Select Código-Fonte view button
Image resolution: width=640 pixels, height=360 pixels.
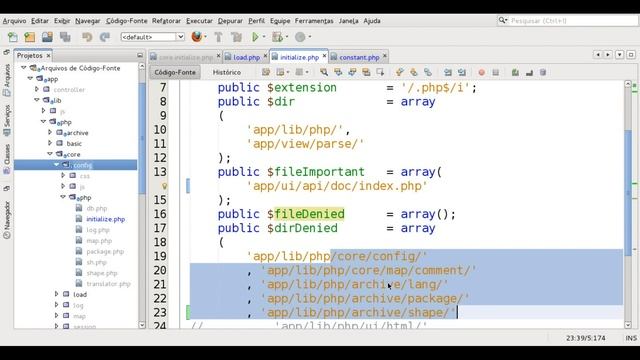[175, 72]
